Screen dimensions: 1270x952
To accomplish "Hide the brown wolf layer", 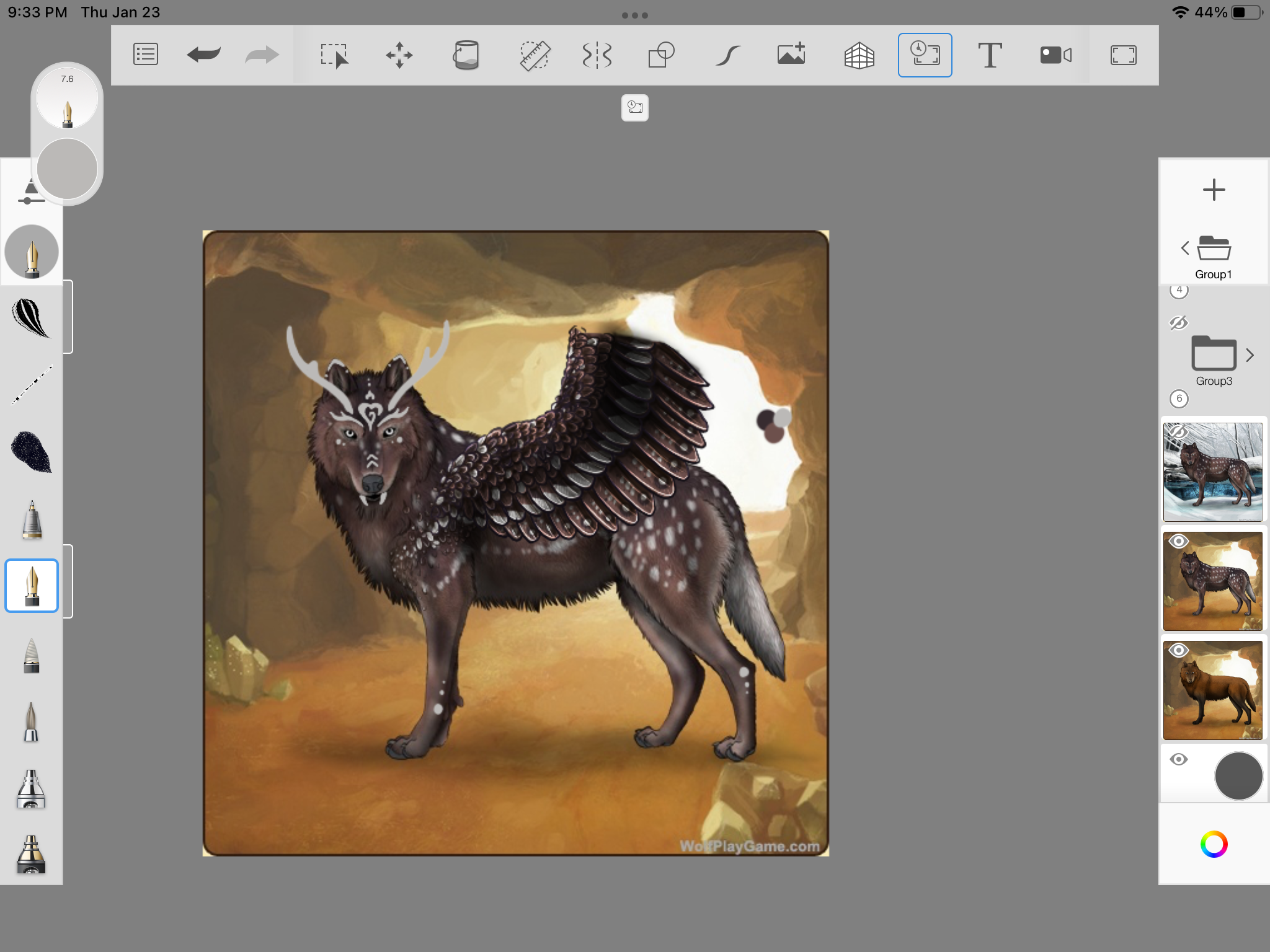I will point(1178,650).
